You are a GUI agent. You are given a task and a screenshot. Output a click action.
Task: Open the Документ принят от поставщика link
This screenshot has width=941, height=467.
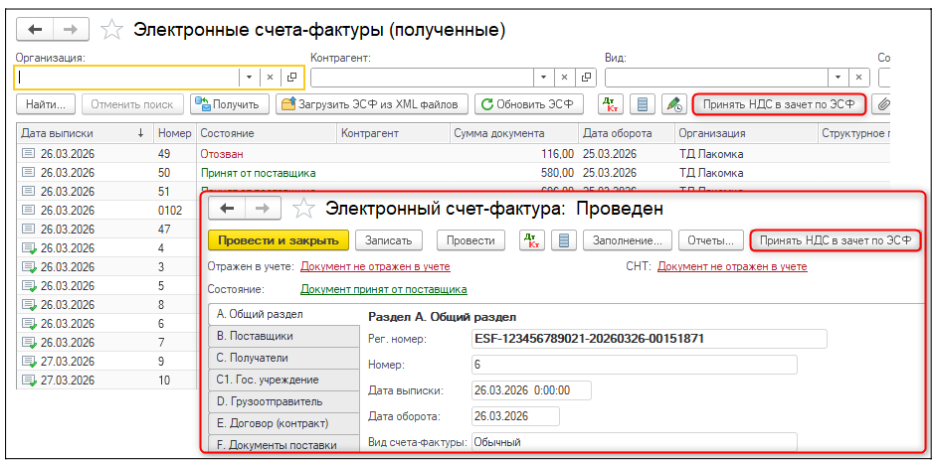click(x=383, y=290)
